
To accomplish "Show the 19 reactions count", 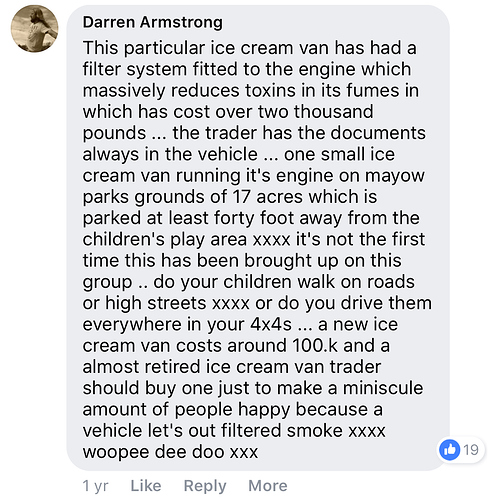I will click(x=471, y=450).
